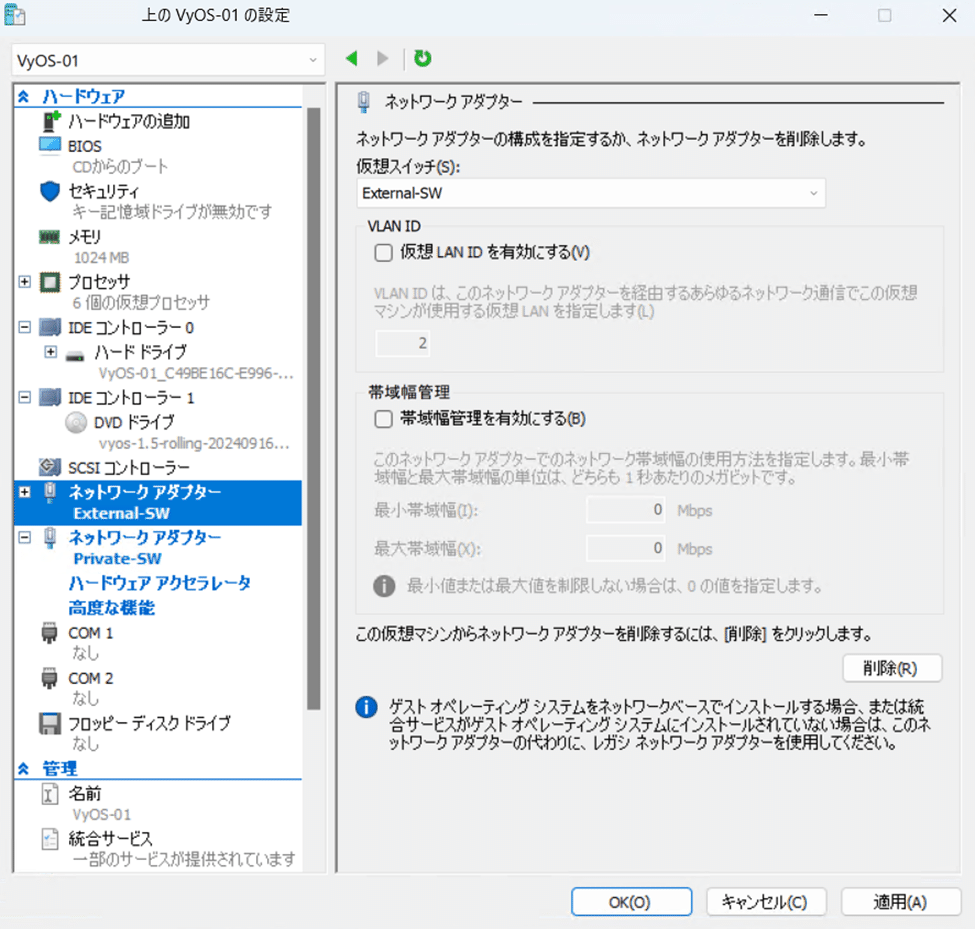This screenshot has width=975, height=929.
Task: Select the 1024 MB memory value
Action: point(101,257)
